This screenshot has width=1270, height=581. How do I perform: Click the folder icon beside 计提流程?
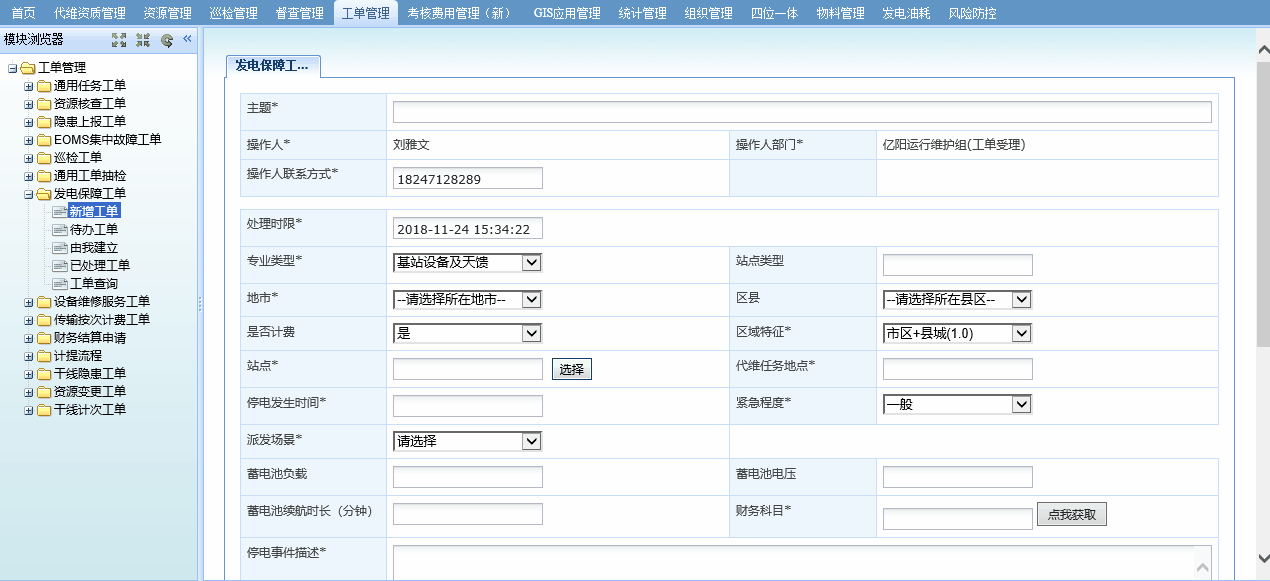pos(44,356)
